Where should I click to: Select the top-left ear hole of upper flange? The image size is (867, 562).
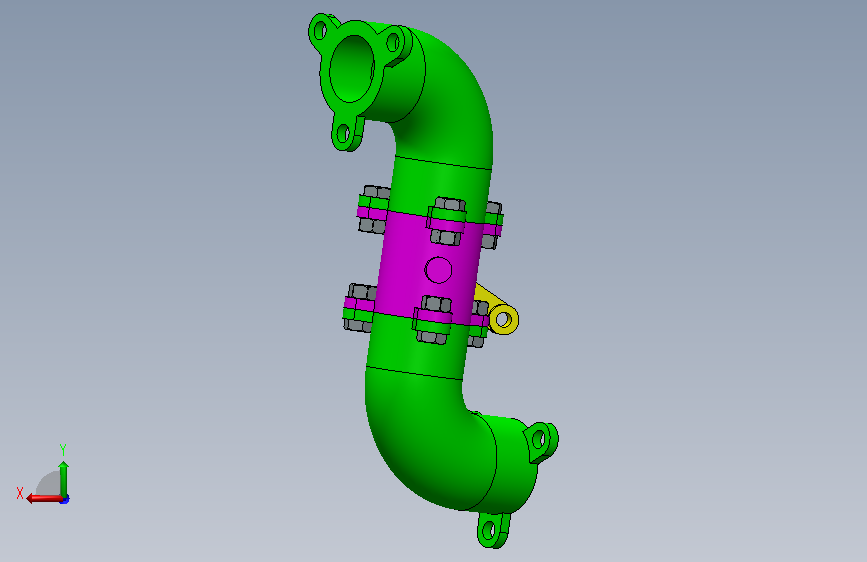click(x=320, y=30)
